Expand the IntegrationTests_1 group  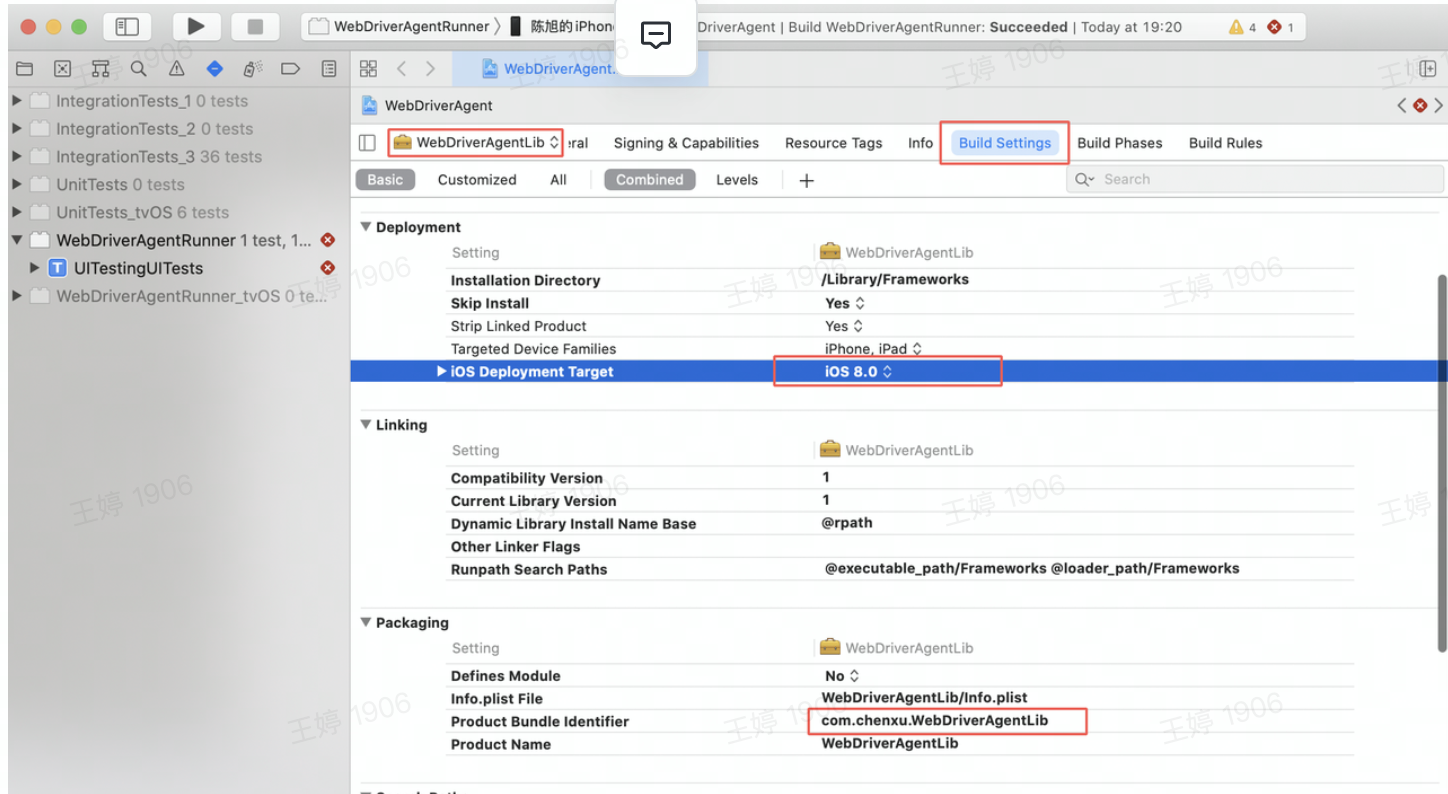tap(17, 101)
